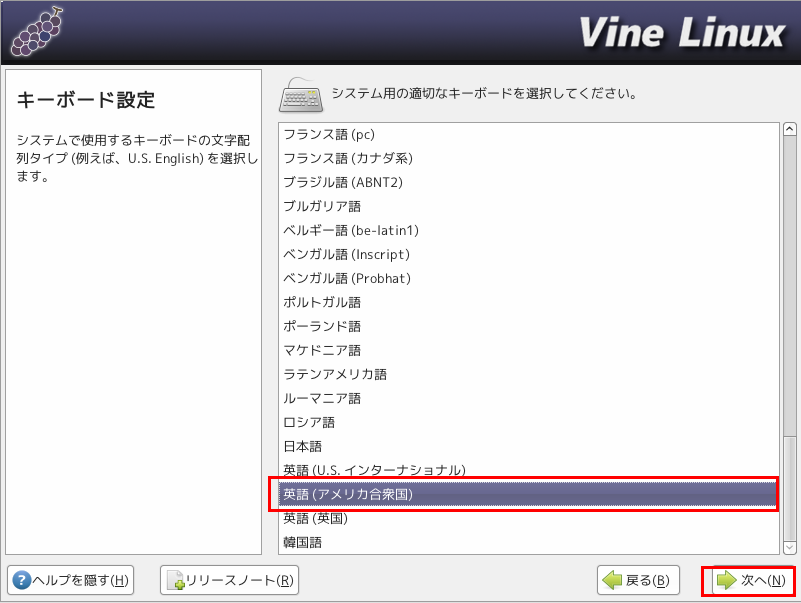Select 英語 (U.S. インターナショナル) keyboard

529,470
